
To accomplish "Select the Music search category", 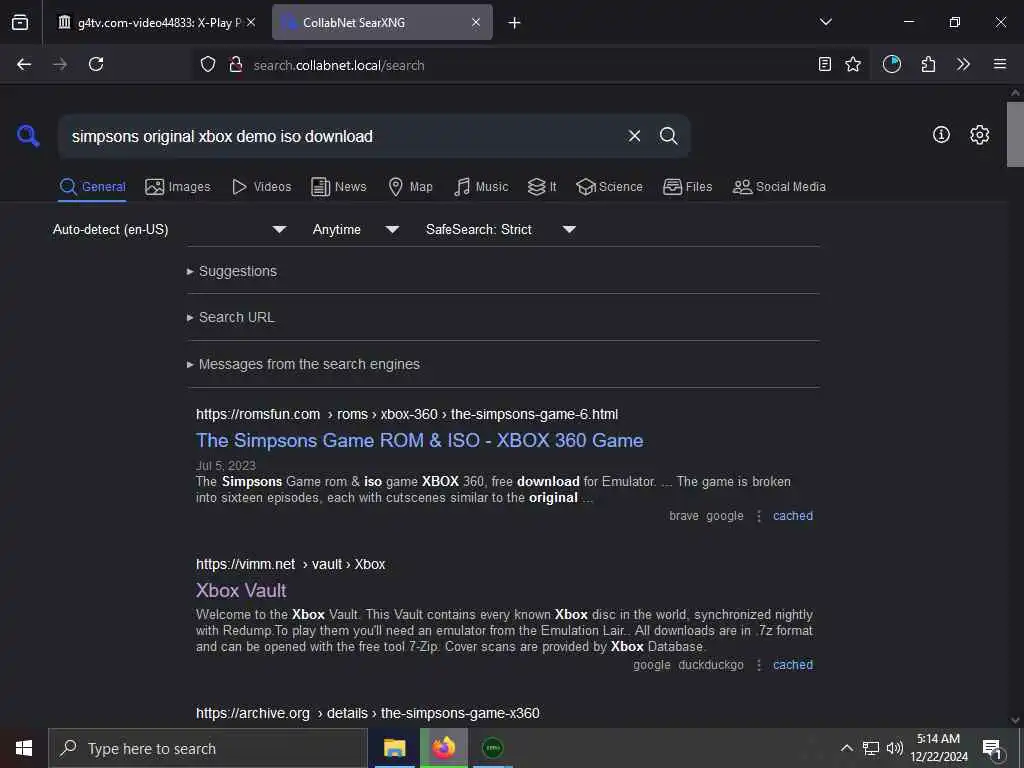I will pos(481,187).
